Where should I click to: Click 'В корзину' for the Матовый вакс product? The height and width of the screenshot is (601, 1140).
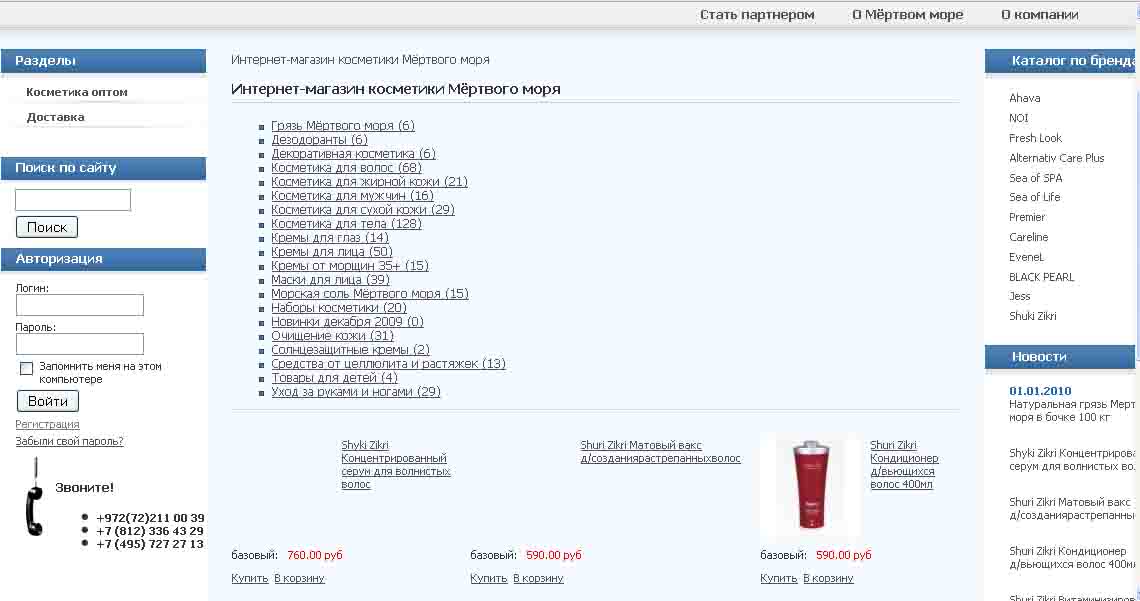click(x=538, y=578)
